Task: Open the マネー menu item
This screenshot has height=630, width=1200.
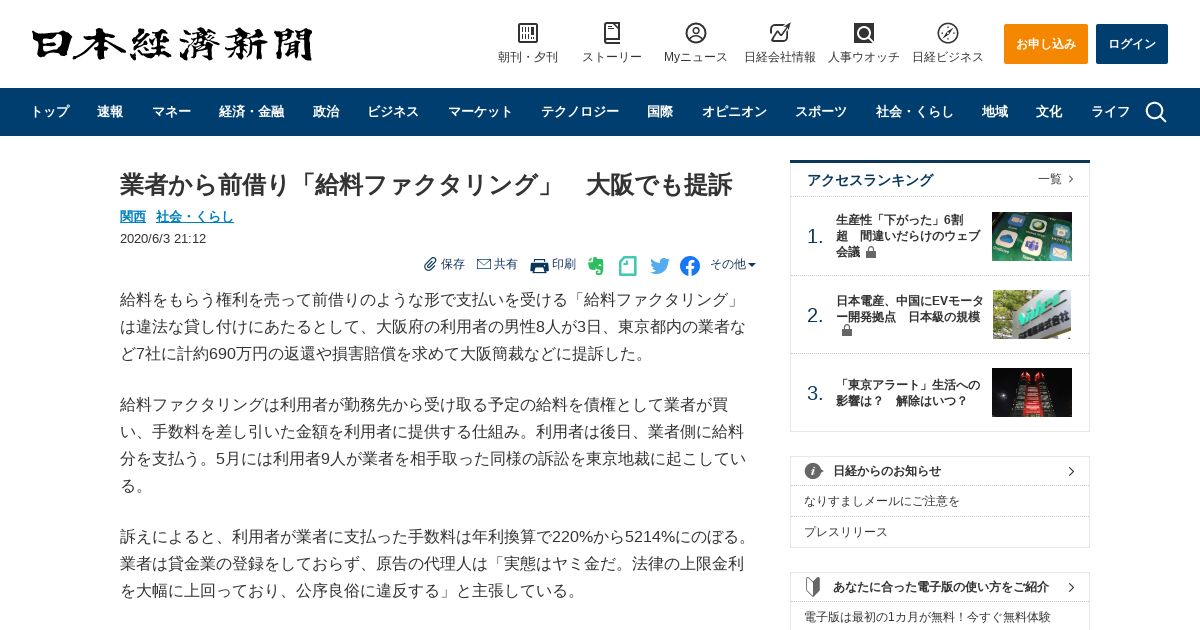Action: pyautogui.click(x=171, y=112)
